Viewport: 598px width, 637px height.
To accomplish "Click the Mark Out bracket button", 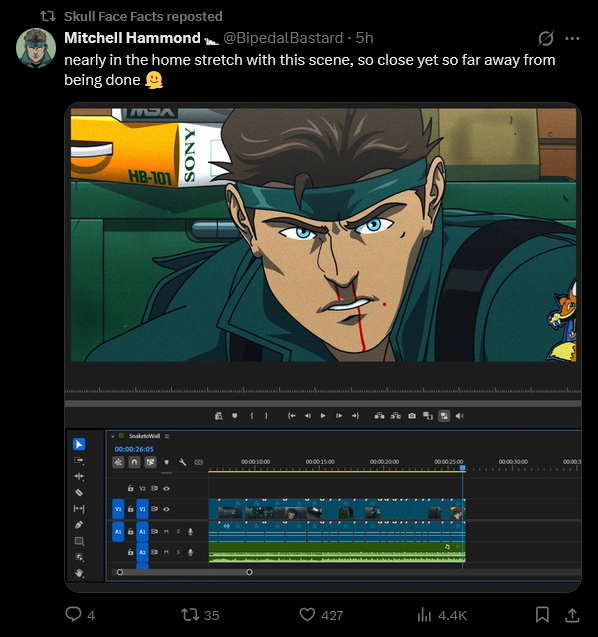I will [x=266, y=416].
